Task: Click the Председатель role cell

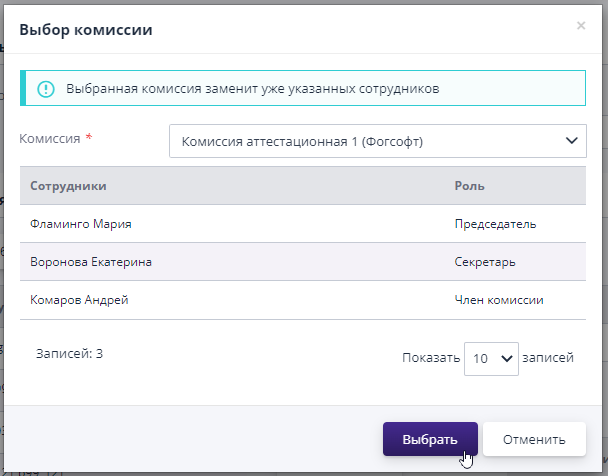Action: [495, 224]
